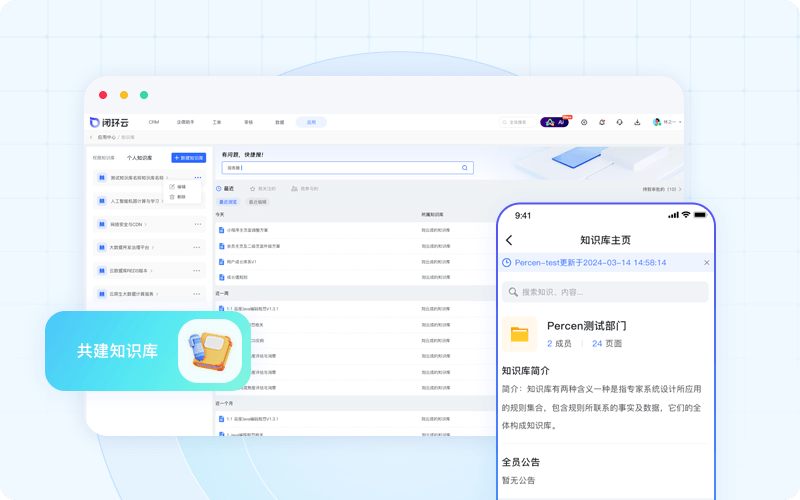The width and height of the screenshot is (800, 500).
Task: Click the AI assistant badge in header
Action: tap(554, 122)
